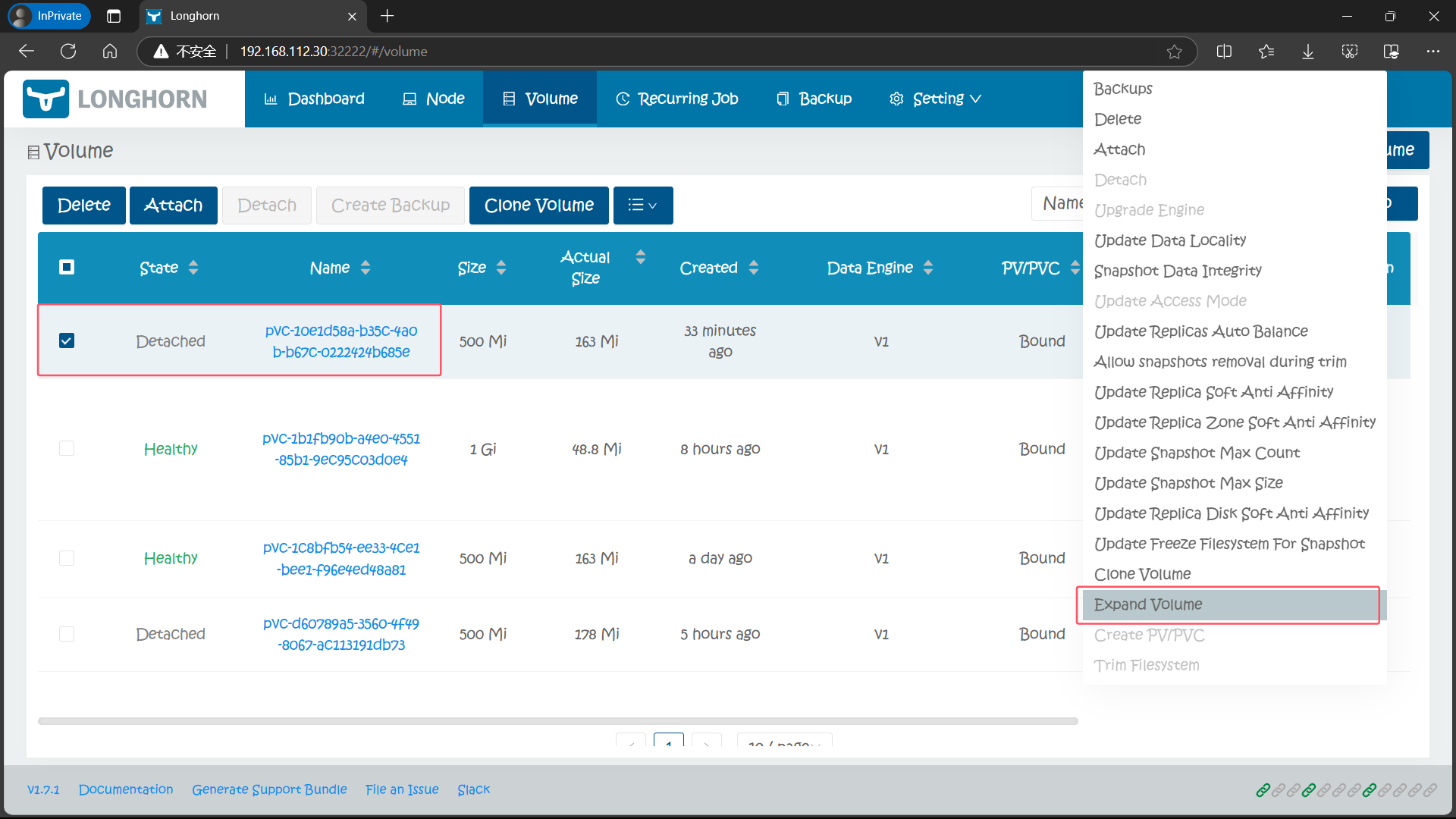Open the Dashboard tab
This screenshot has width=1456, height=819.
(x=314, y=99)
